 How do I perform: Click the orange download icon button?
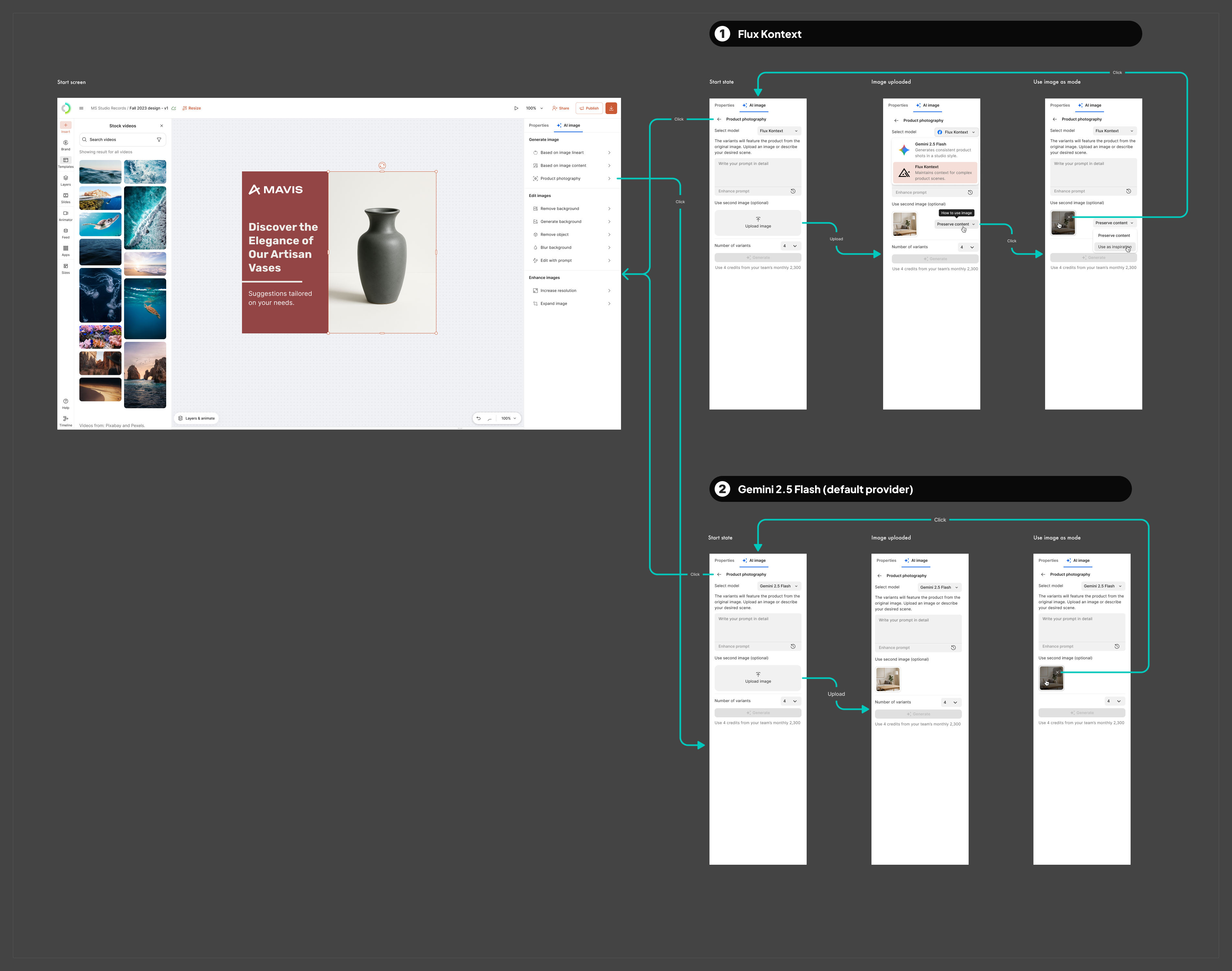coord(611,108)
